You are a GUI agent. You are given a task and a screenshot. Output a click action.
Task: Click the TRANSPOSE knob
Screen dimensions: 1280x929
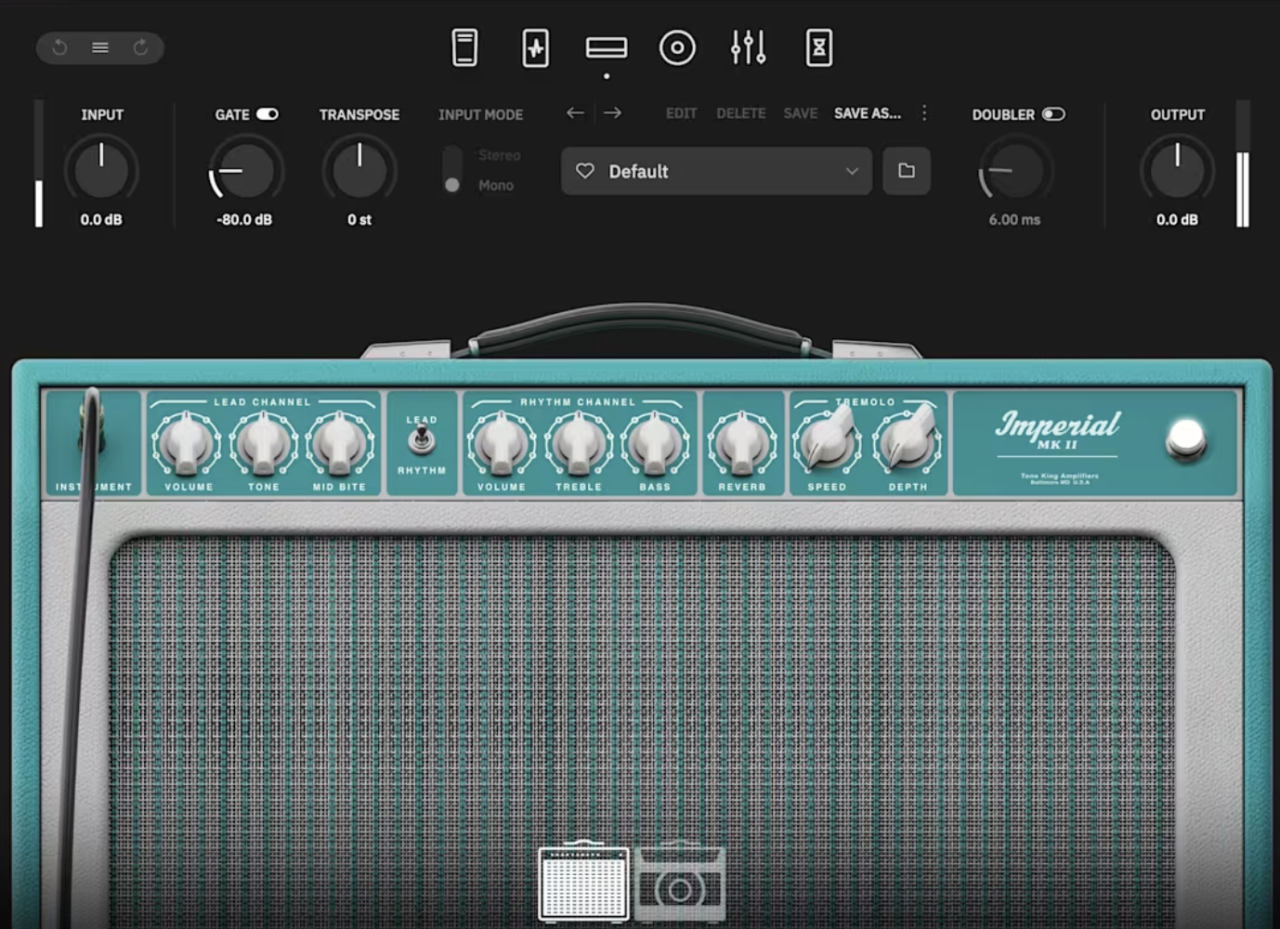[359, 169]
